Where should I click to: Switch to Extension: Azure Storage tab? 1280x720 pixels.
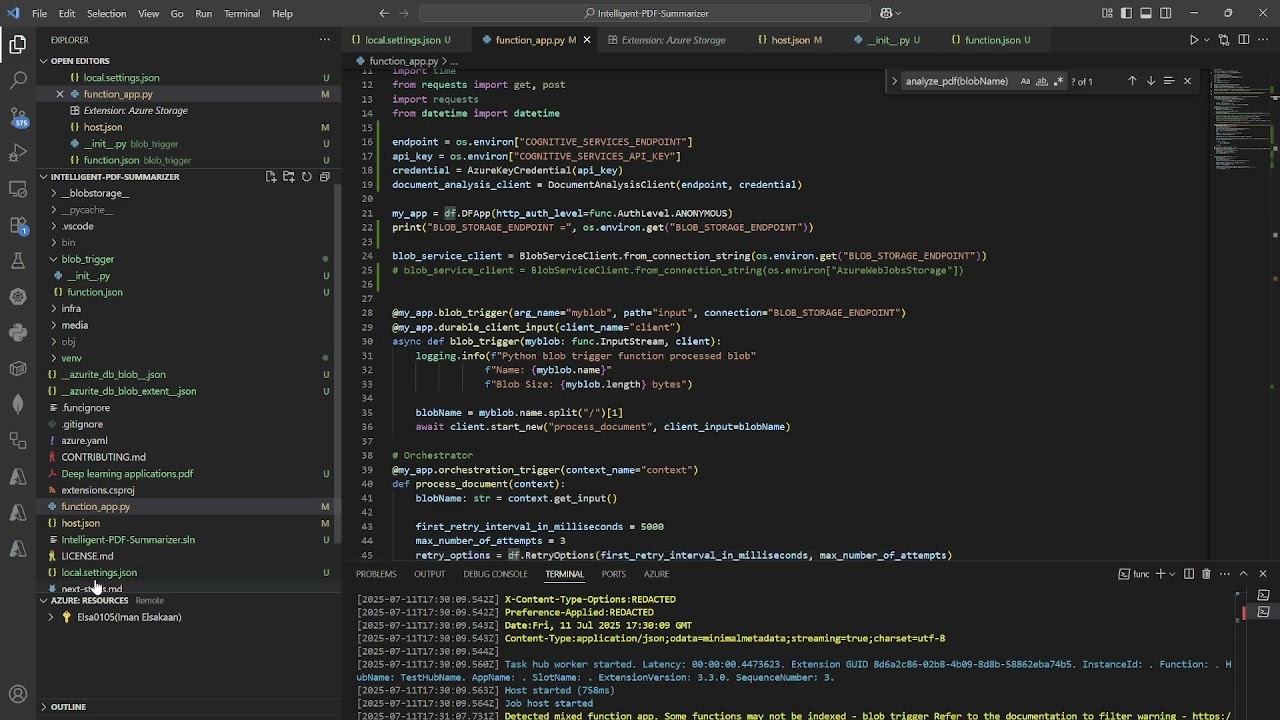coord(671,40)
